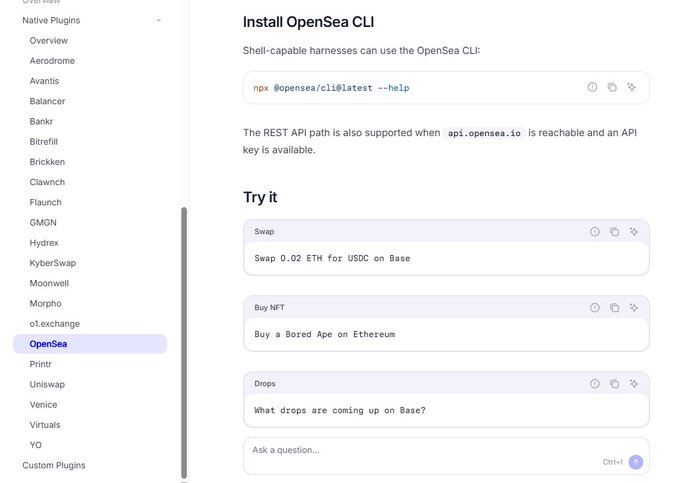The height and width of the screenshot is (483, 680).
Task: Open the Aerodrome plugin page
Action: (x=52, y=61)
